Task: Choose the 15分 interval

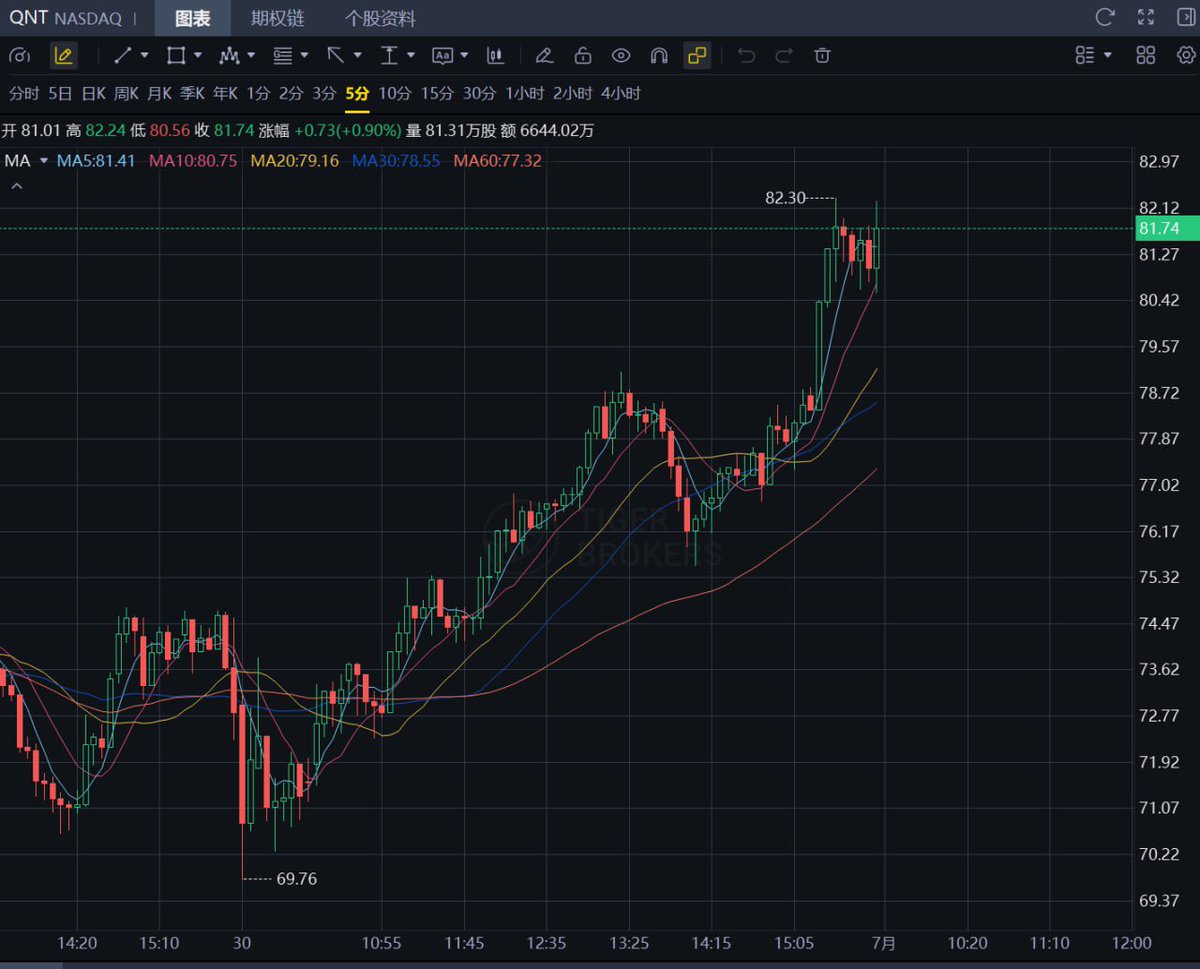Action: pyautogui.click(x=437, y=94)
